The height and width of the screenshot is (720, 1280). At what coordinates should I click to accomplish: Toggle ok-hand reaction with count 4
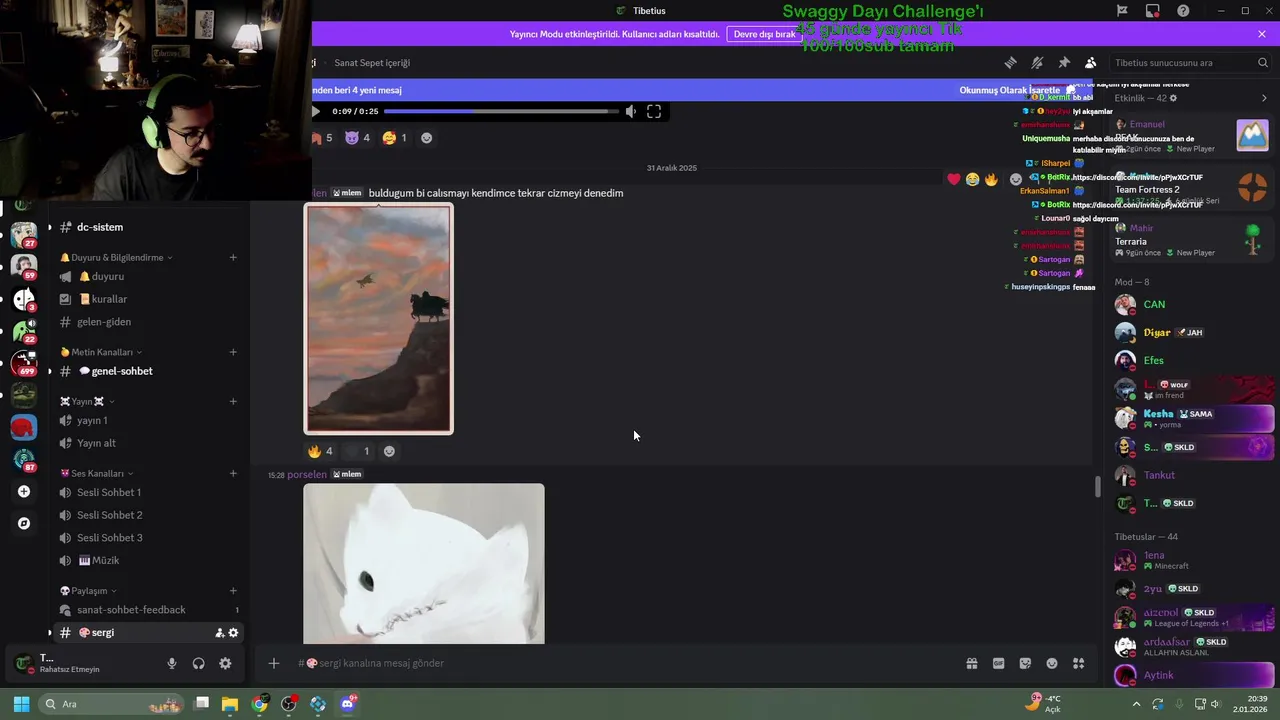pos(320,451)
